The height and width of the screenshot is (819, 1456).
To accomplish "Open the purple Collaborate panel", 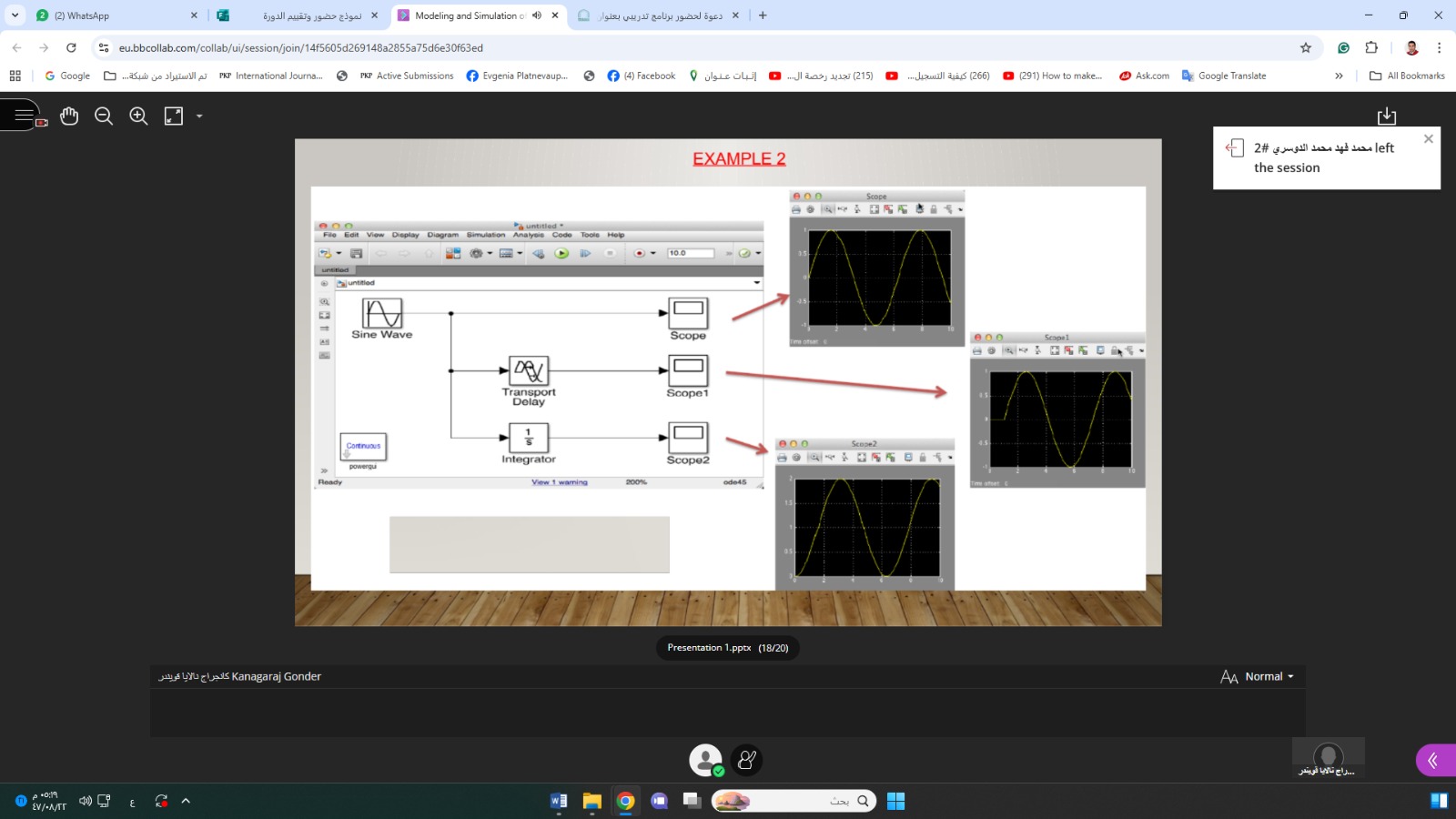I will click(x=1434, y=760).
